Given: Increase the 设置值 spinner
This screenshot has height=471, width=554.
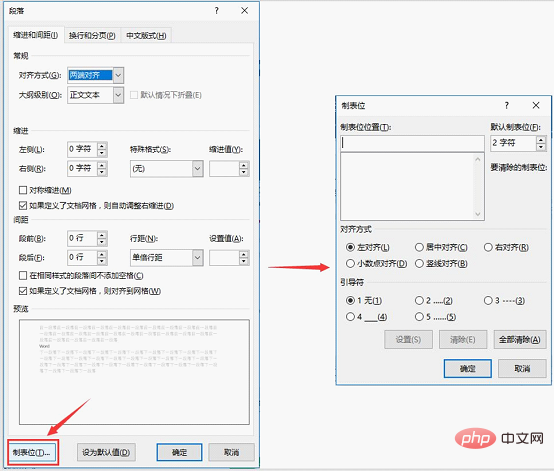Looking at the screenshot, I should click(x=244, y=254).
